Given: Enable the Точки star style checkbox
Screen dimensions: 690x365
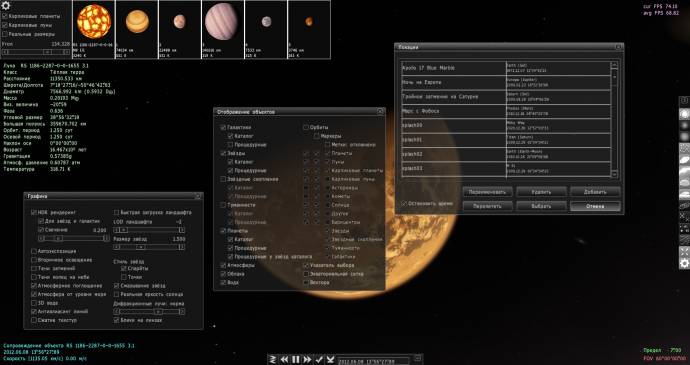Looking at the screenshot, I should pos(124,277).
